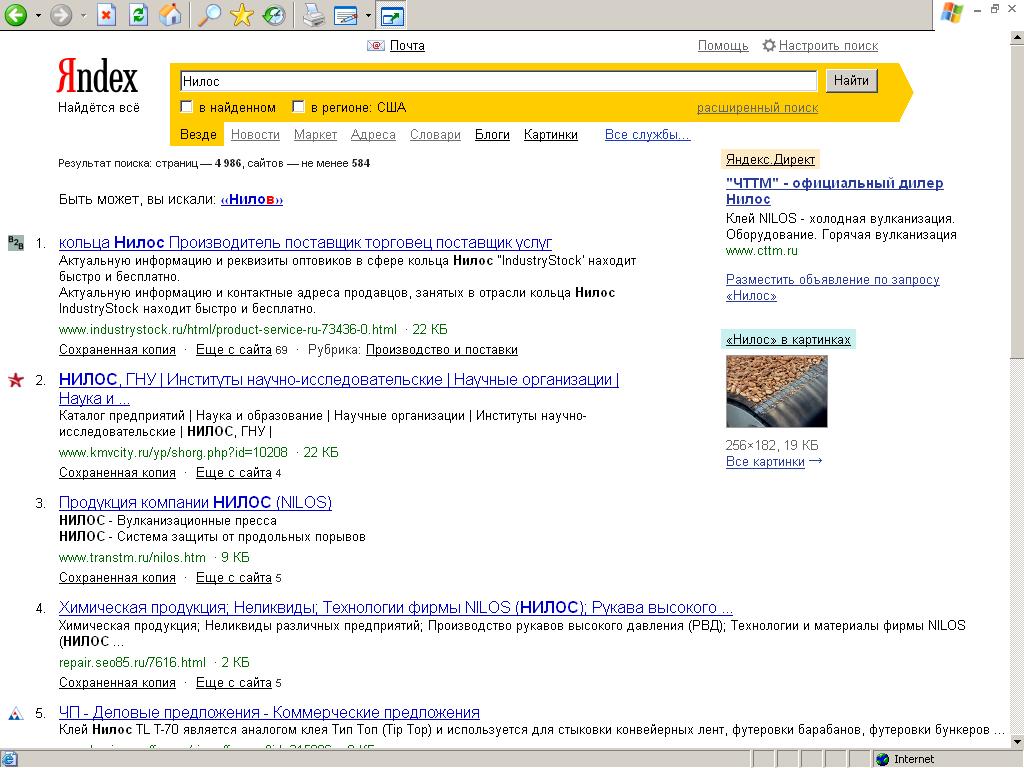1024x768 pixels.
Task: Click the vertical scrollbar up arrow
Action: click(x=1017, y=37)
